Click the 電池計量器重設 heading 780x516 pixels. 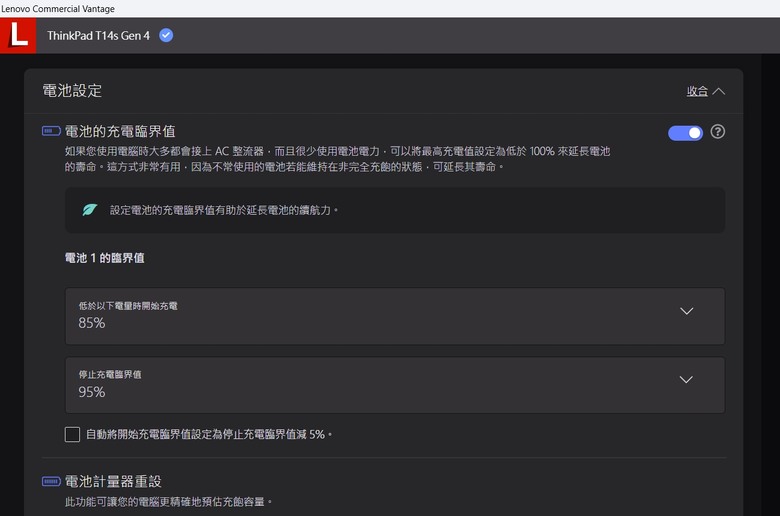click(113, 481)
